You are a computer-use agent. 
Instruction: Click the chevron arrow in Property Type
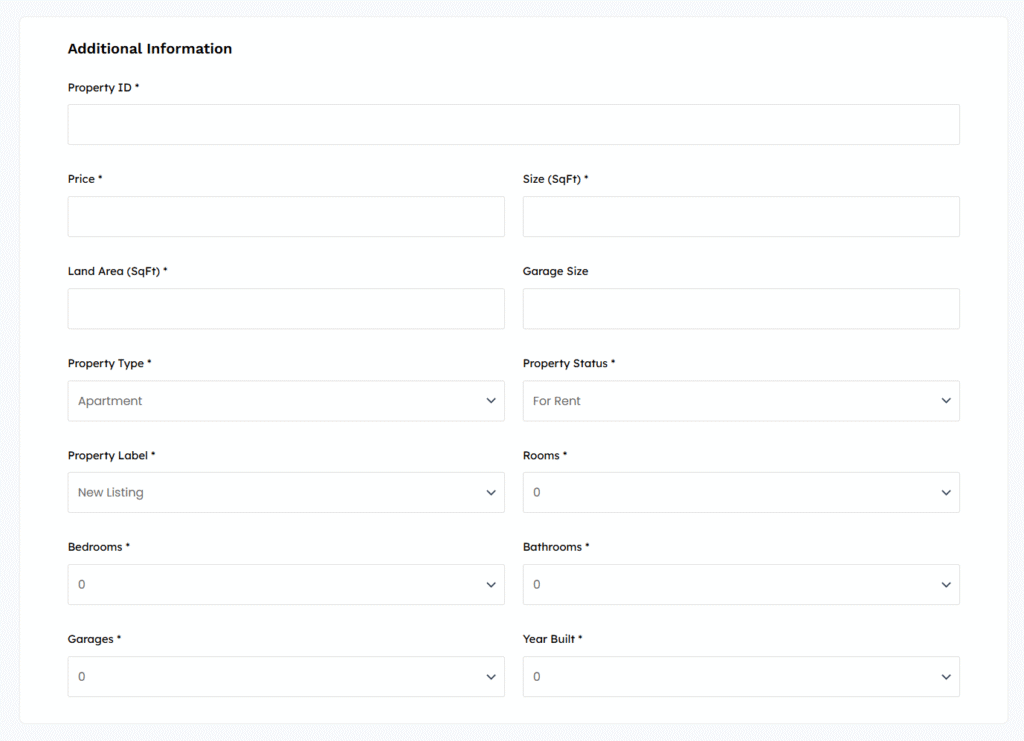pos(491,401)
